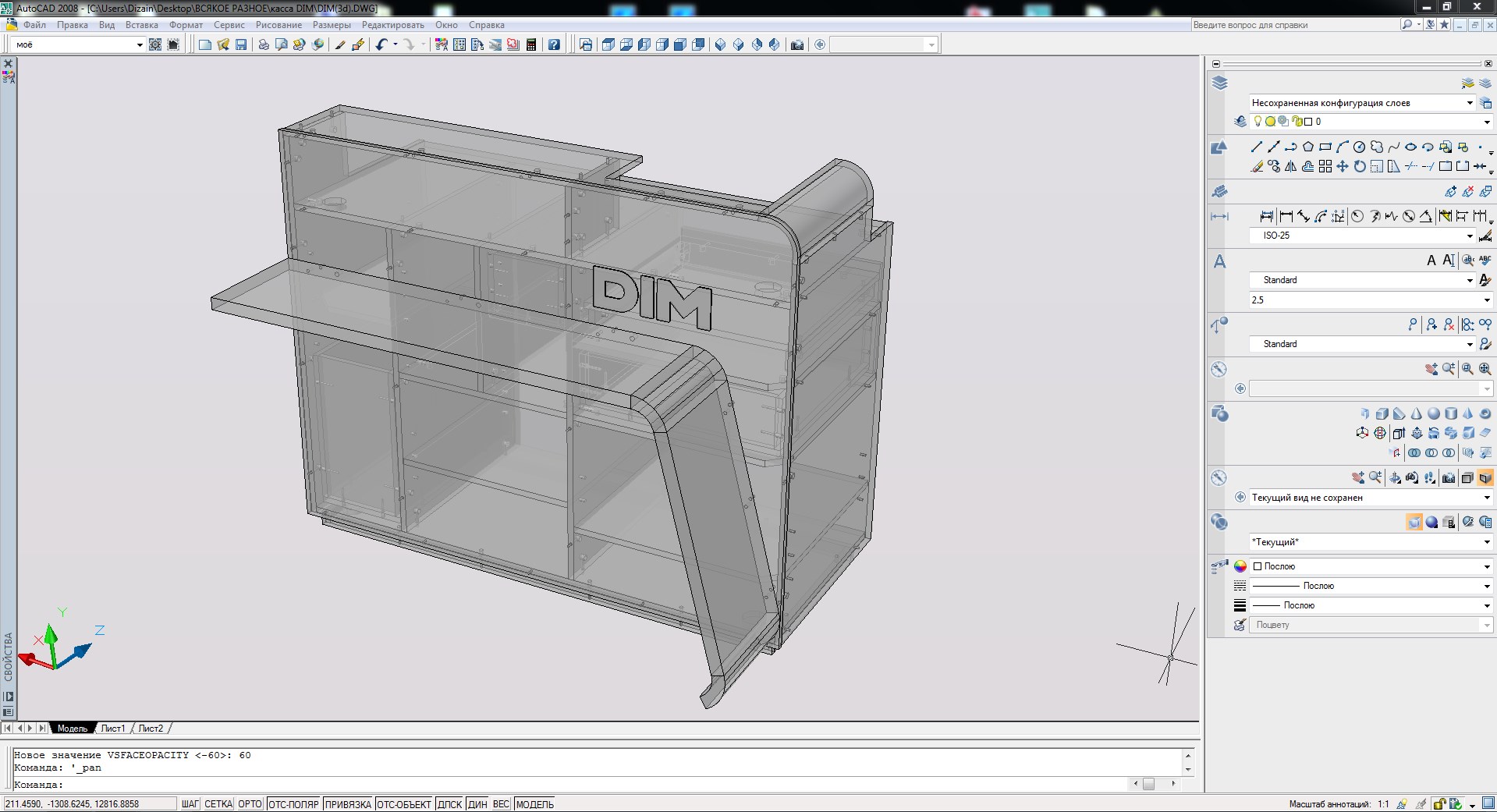The image size is (1497, 812).
Task: Open the linetype 'Послою' dropdown
Action: point(1371,586)
